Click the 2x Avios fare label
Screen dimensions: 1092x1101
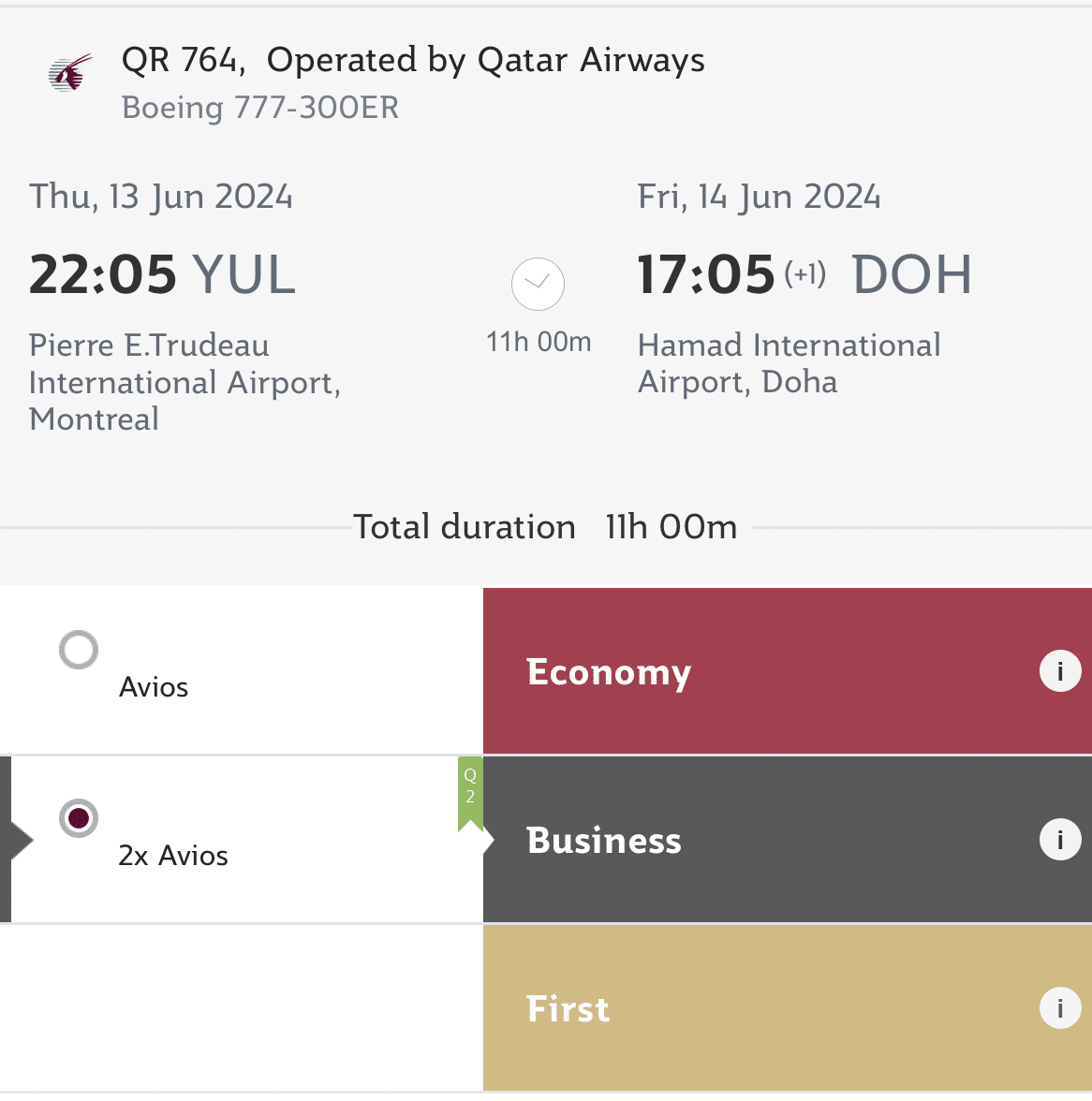173,856
